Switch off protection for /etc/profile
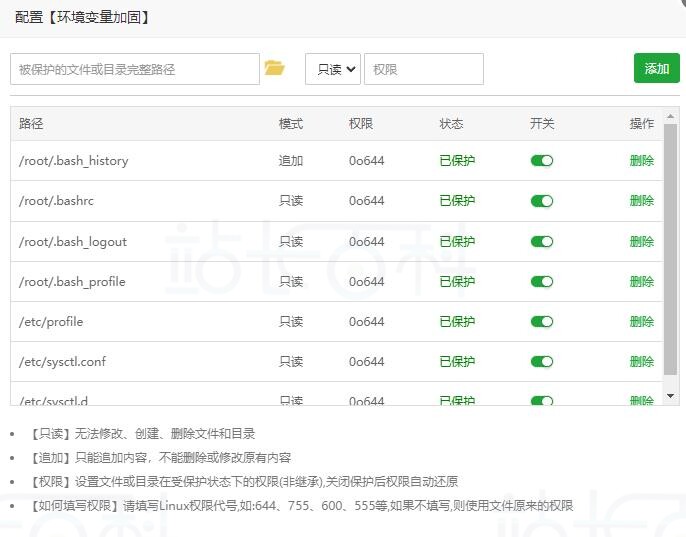Screen dimensions: 686x537 (542, 321)
